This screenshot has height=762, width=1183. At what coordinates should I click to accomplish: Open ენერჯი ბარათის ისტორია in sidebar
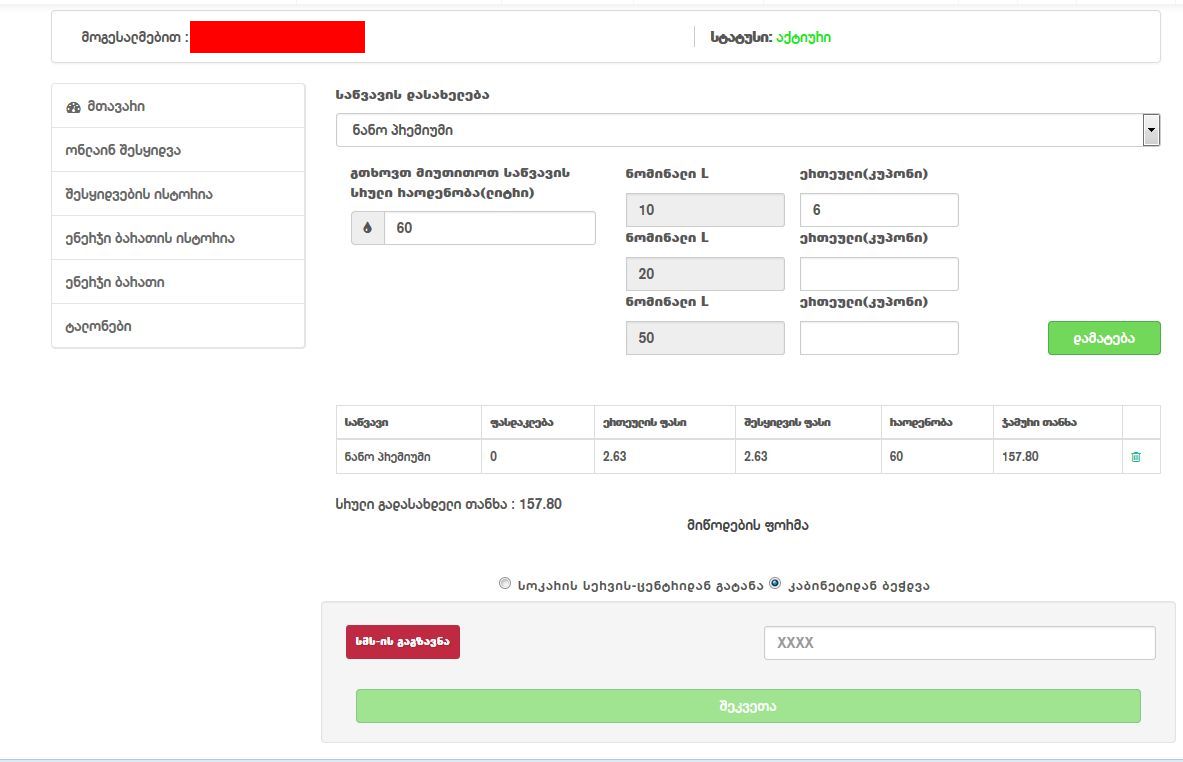tap(178, 238)
